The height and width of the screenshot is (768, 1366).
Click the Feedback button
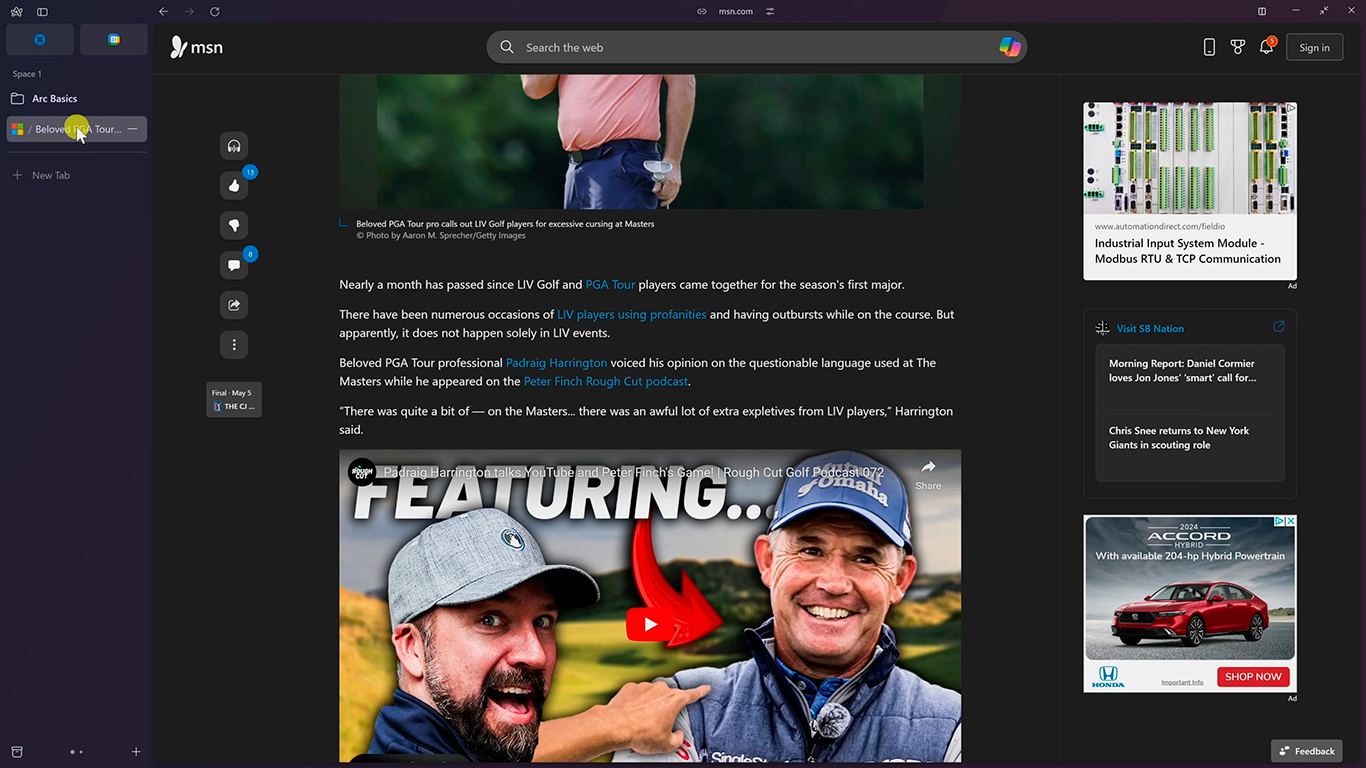pos(1306,751)
